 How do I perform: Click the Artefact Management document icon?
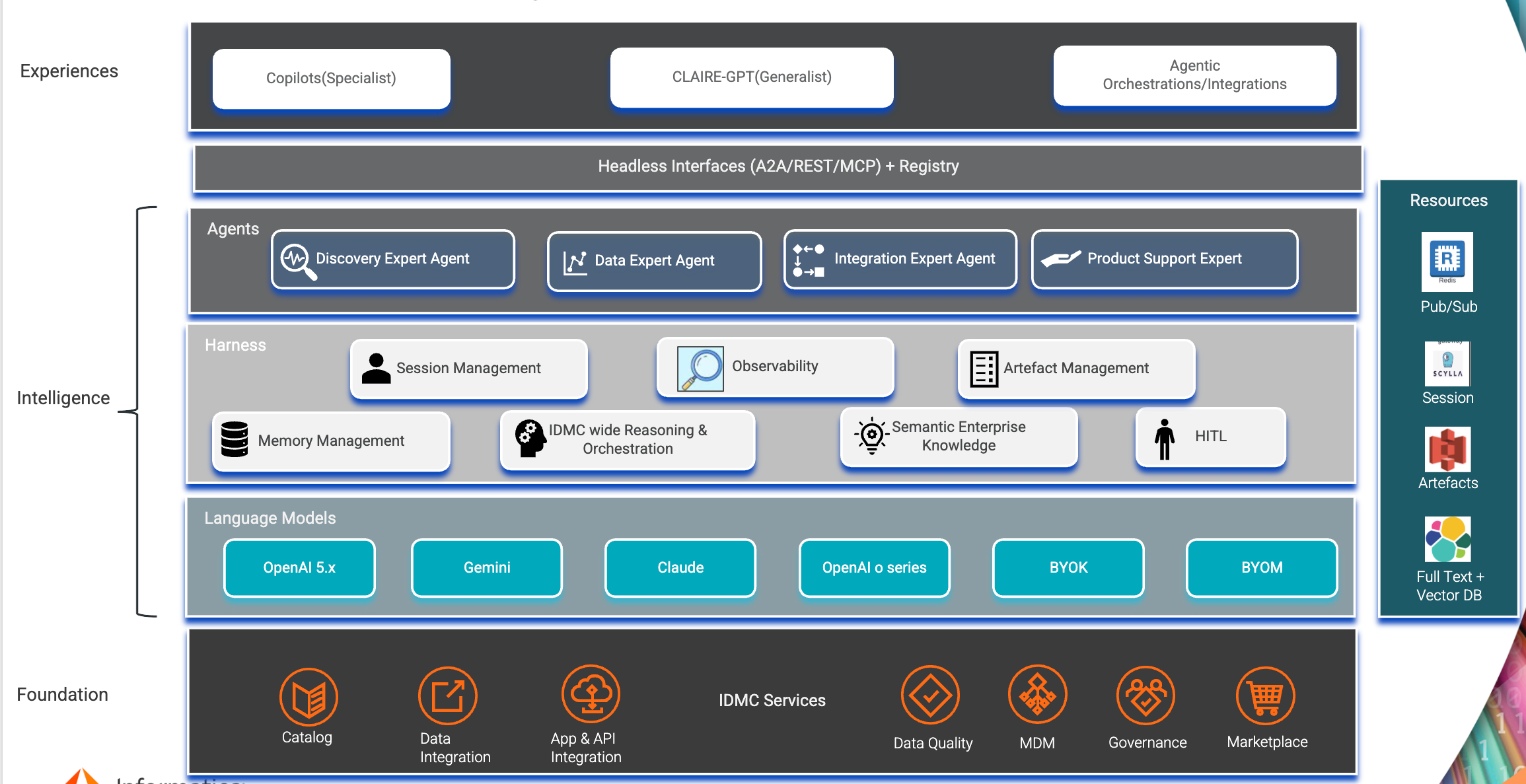tap(984, 369)
